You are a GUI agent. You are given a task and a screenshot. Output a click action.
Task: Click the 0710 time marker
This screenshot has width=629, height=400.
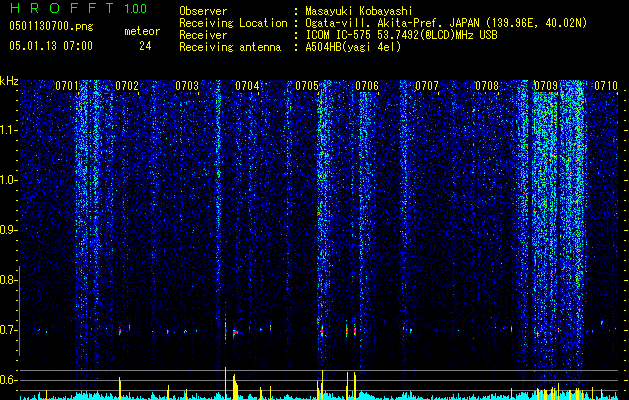click(606, 86)
